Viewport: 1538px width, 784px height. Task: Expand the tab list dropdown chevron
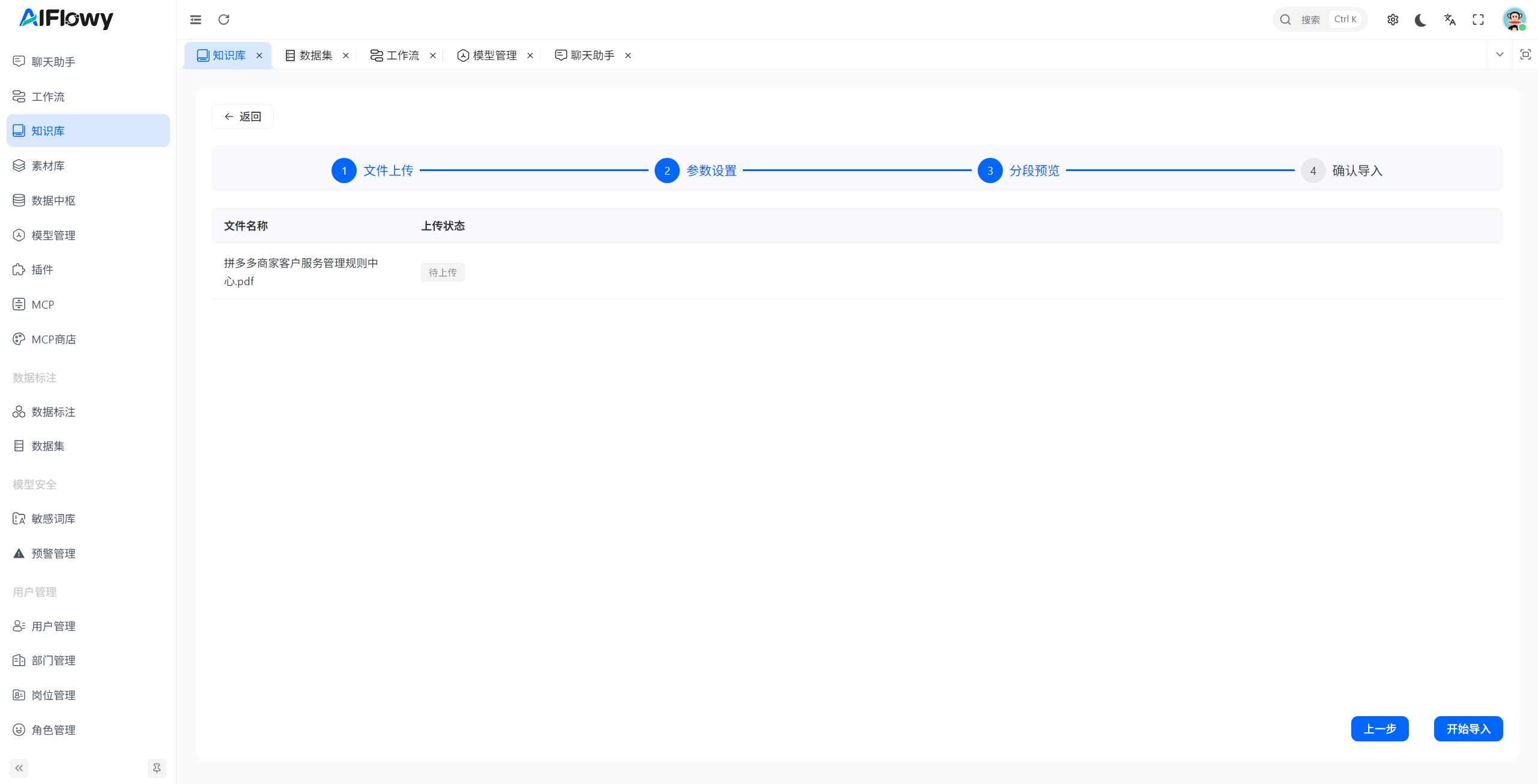pos(1500,55)
